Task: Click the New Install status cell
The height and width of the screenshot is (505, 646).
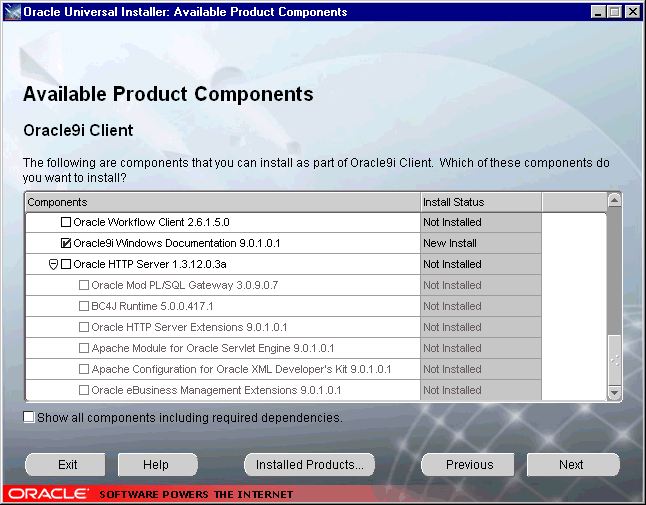Action: click(x=481, y=243)
